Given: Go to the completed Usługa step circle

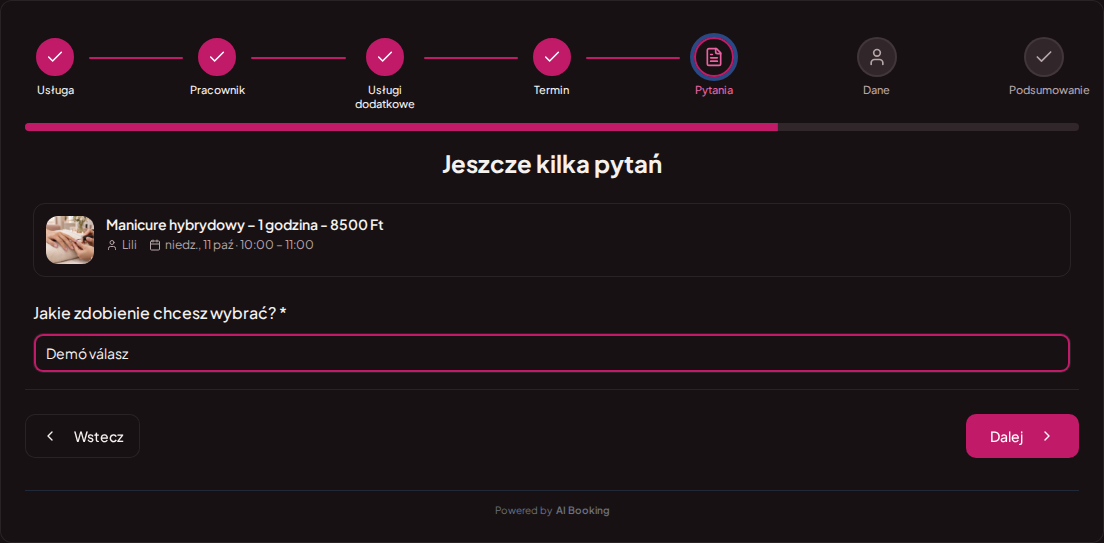Looking at the screenshot, I should 55,57.
